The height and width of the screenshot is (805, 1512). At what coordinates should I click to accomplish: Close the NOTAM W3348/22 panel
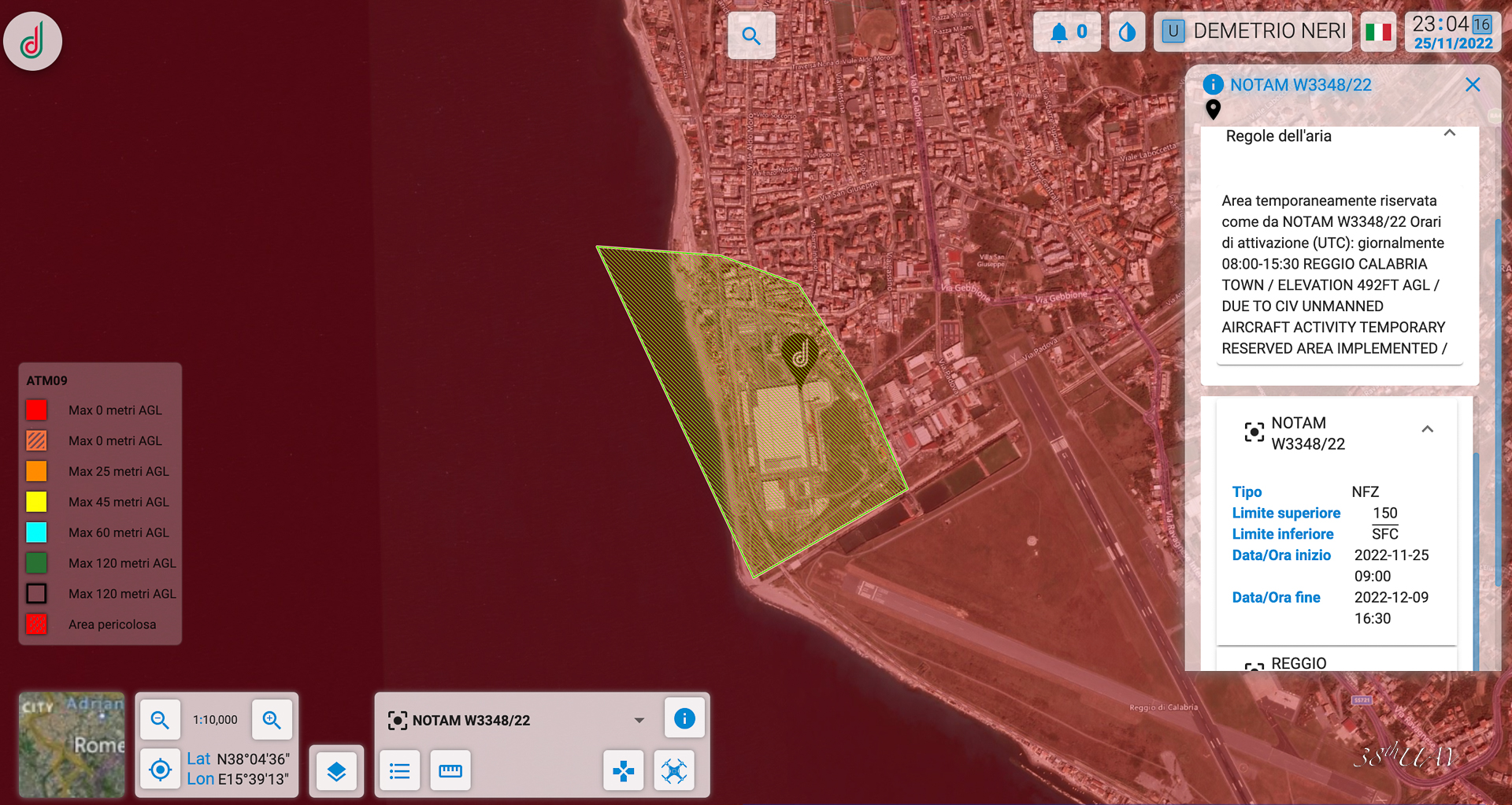point(1473,84)
